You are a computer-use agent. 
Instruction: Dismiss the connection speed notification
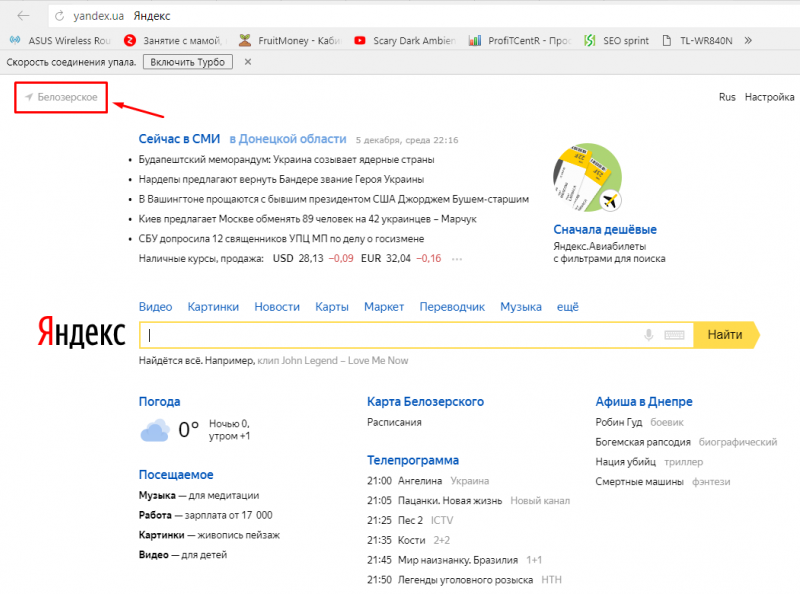(x=248, y=62)
